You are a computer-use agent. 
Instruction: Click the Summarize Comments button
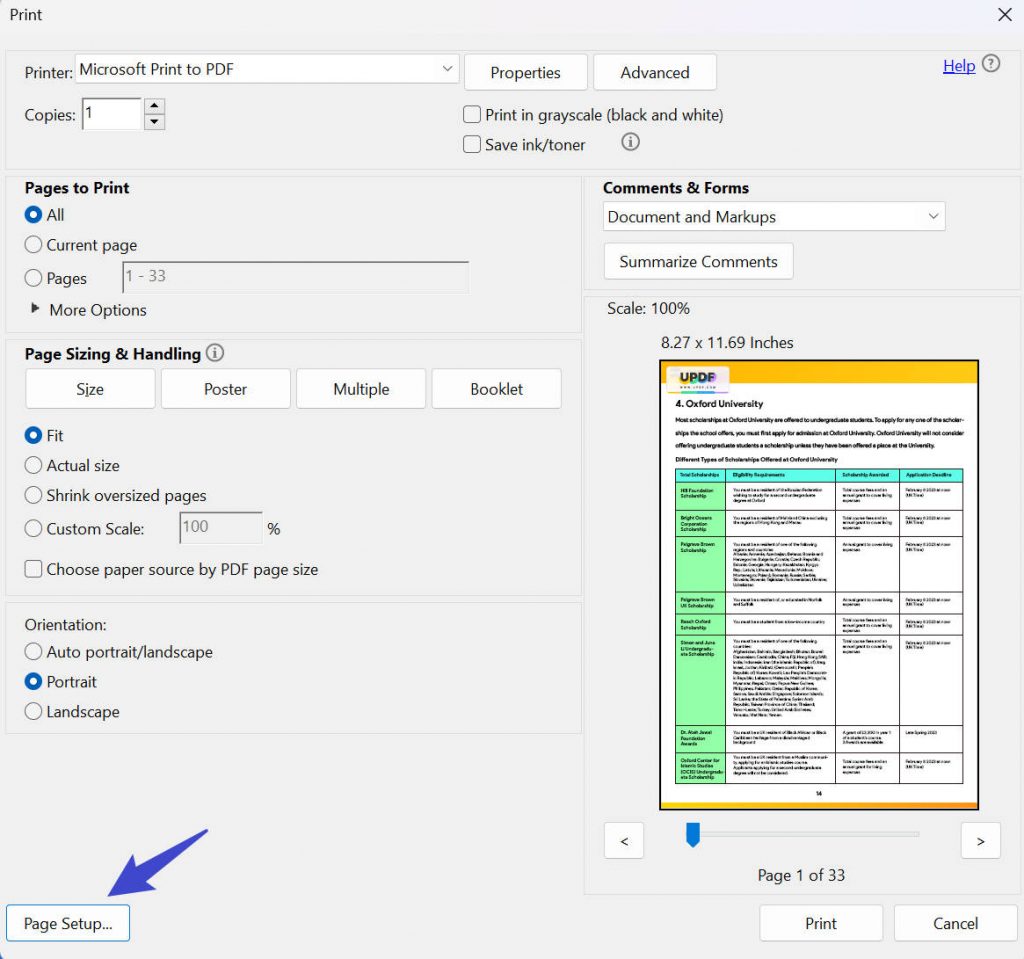click(698, 261)
